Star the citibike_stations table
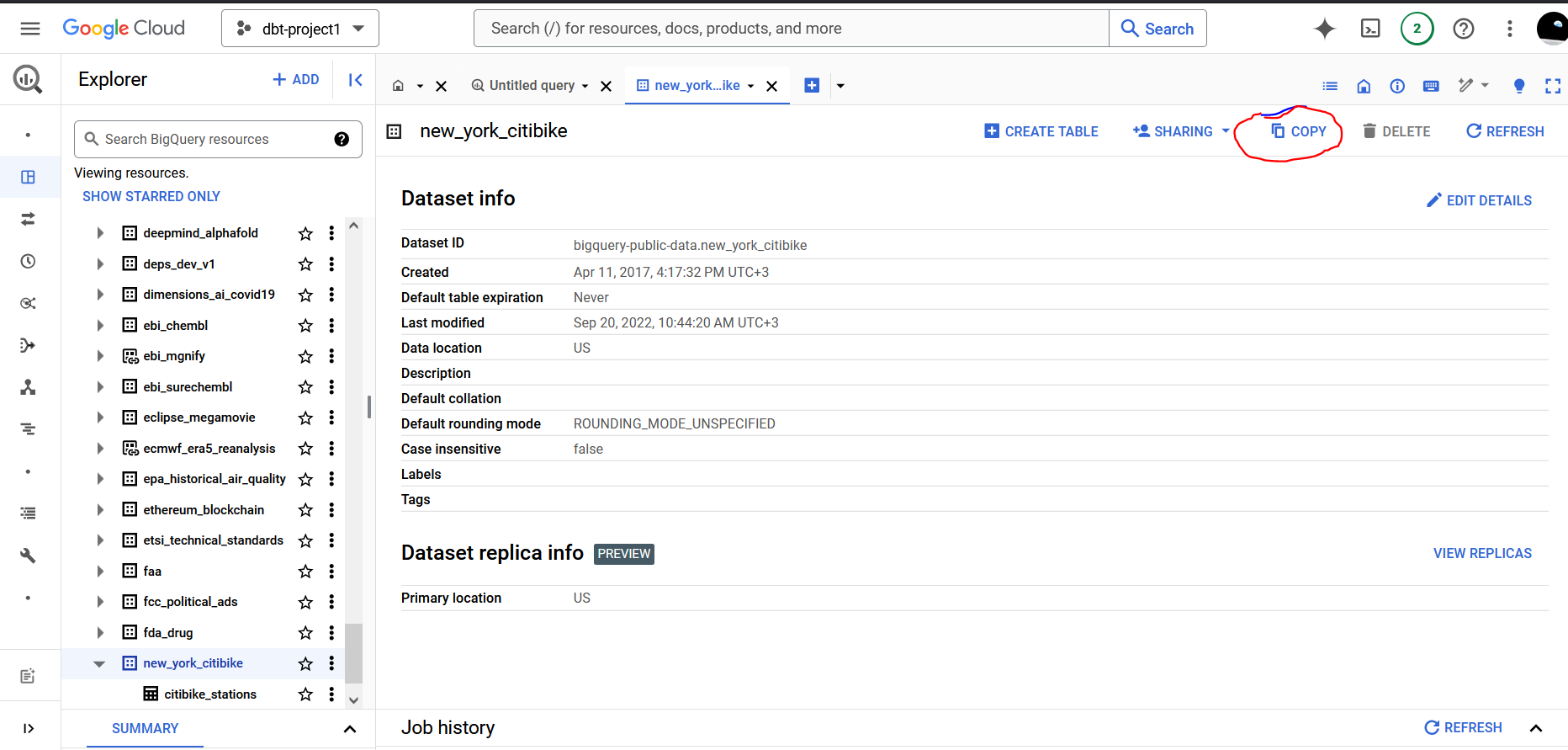 click(305, 694)
